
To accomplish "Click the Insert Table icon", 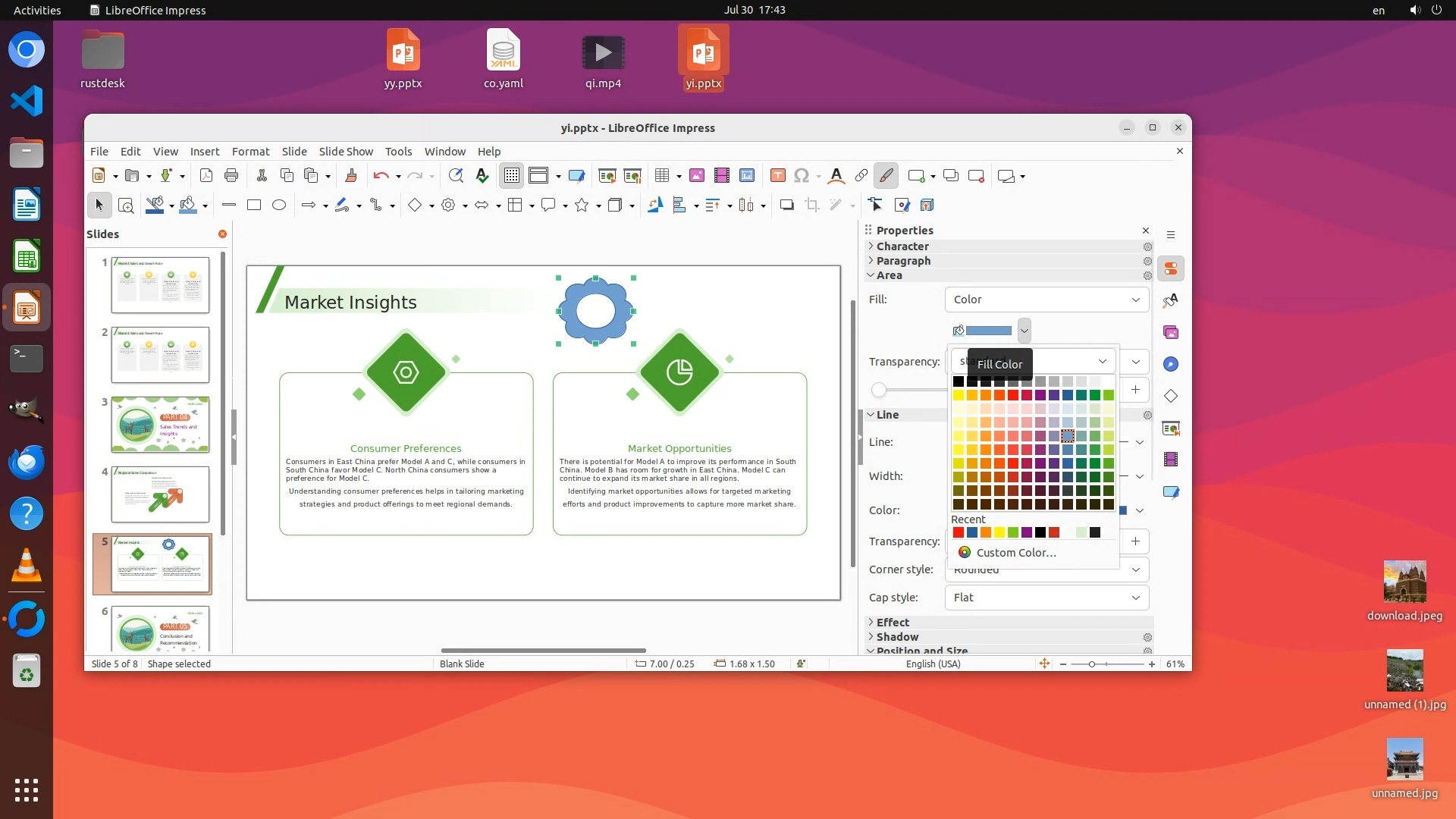I will coord(662,176).
